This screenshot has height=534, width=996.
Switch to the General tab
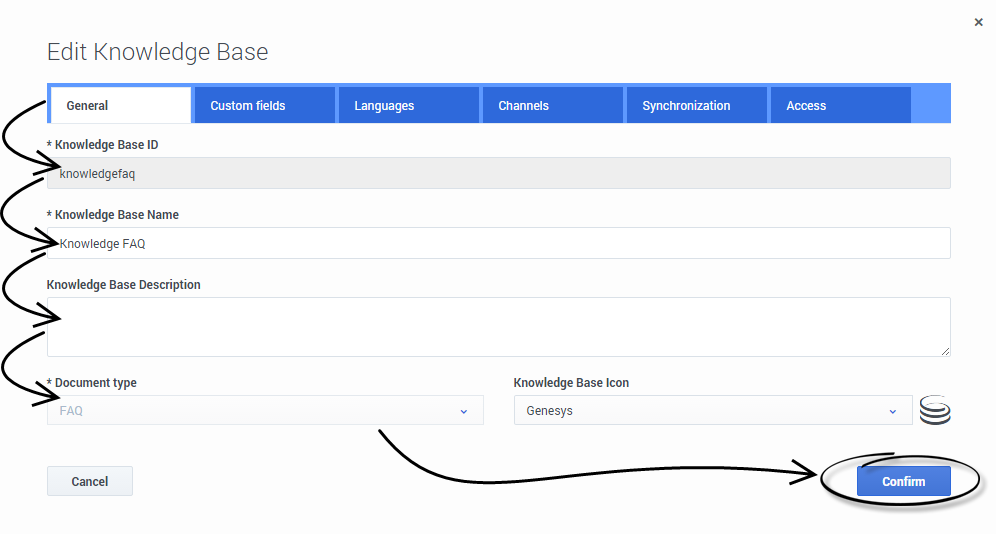coord(120,105)
